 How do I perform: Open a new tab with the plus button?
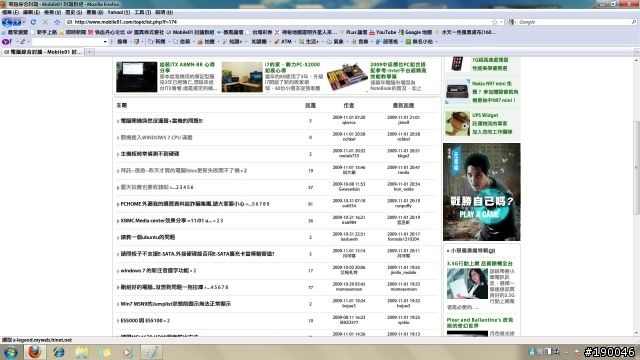[x=89, y=52]
